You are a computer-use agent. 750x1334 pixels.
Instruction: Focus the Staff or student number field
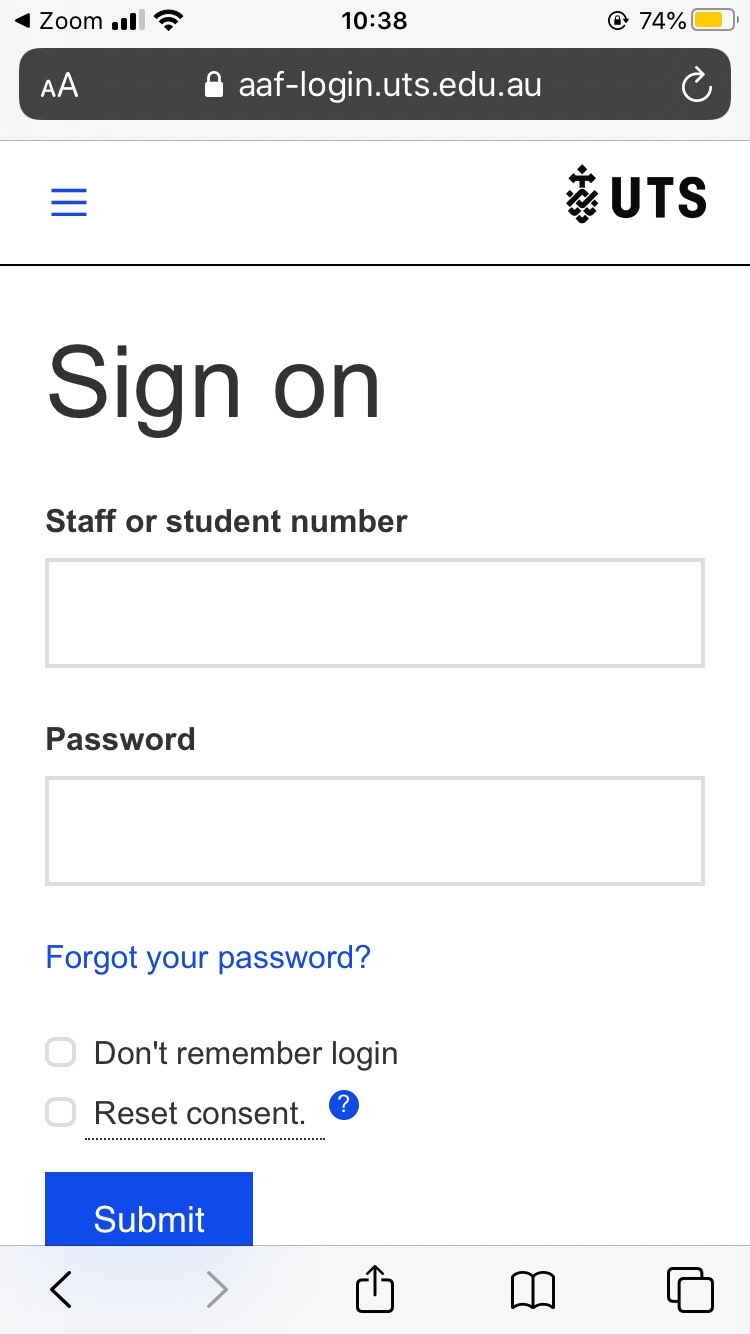click(x=375, y=613)
